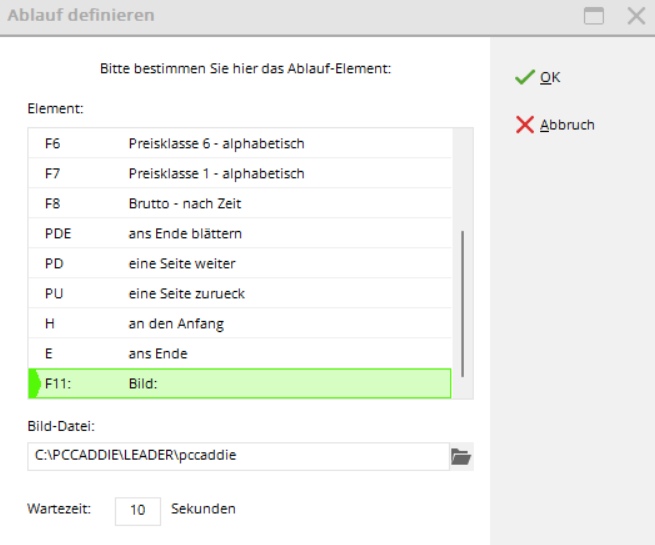Cancel using the Abbruch label
655x545 pixels.
click(x=567, y=125)
